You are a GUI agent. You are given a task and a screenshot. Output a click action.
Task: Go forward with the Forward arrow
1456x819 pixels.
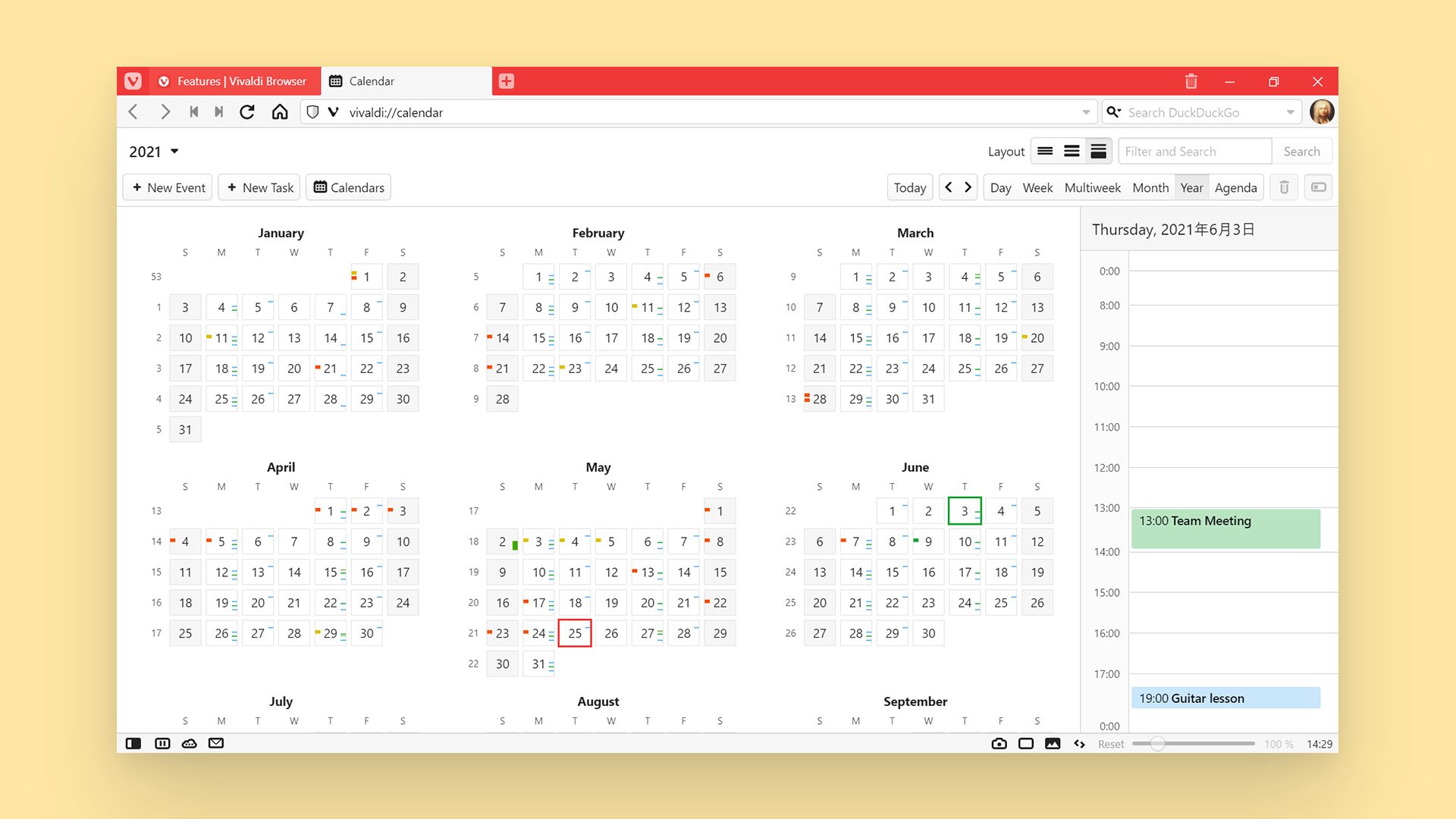pyautogui.click(x=165, y=112)
